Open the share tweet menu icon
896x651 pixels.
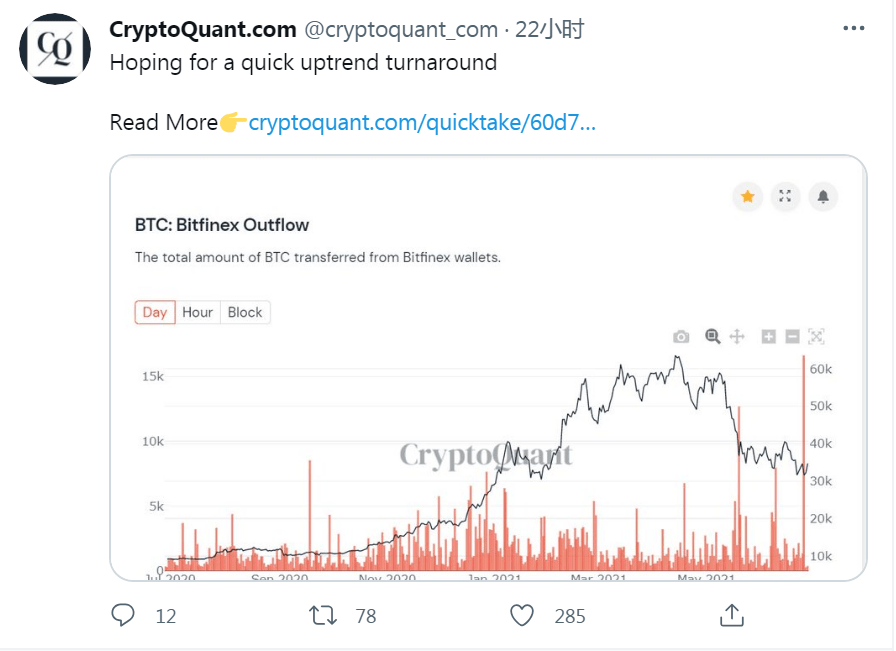[732, 615]
